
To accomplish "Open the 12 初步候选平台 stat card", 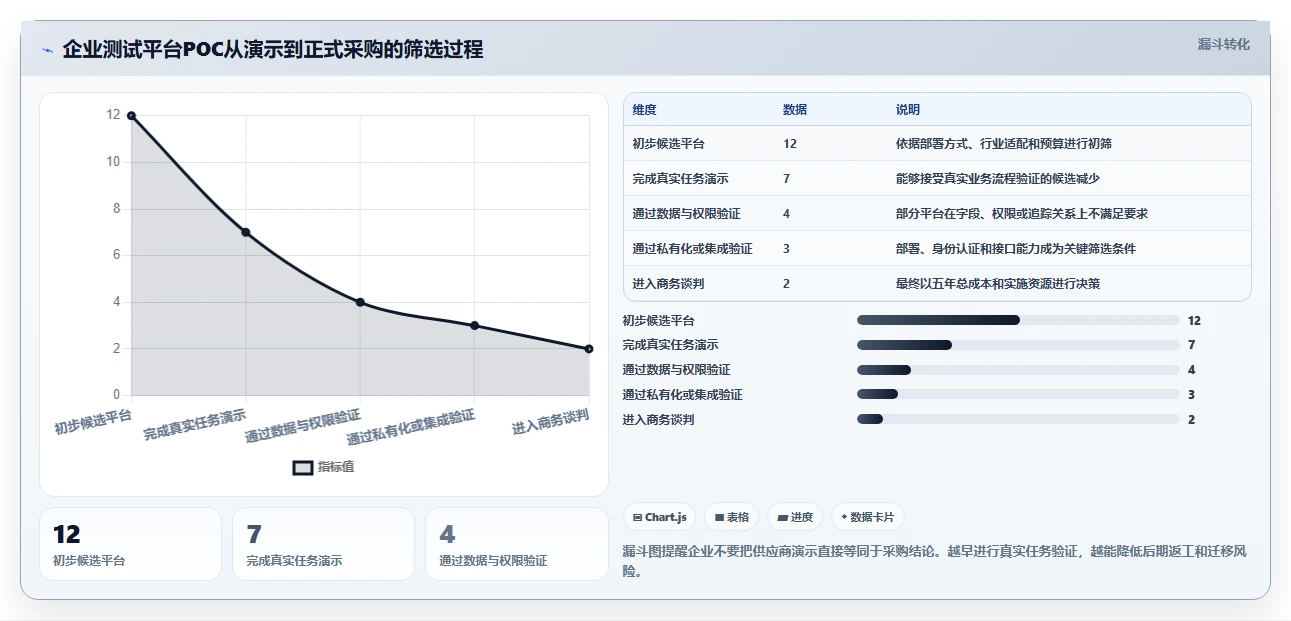I will click(x=130, y=544).
